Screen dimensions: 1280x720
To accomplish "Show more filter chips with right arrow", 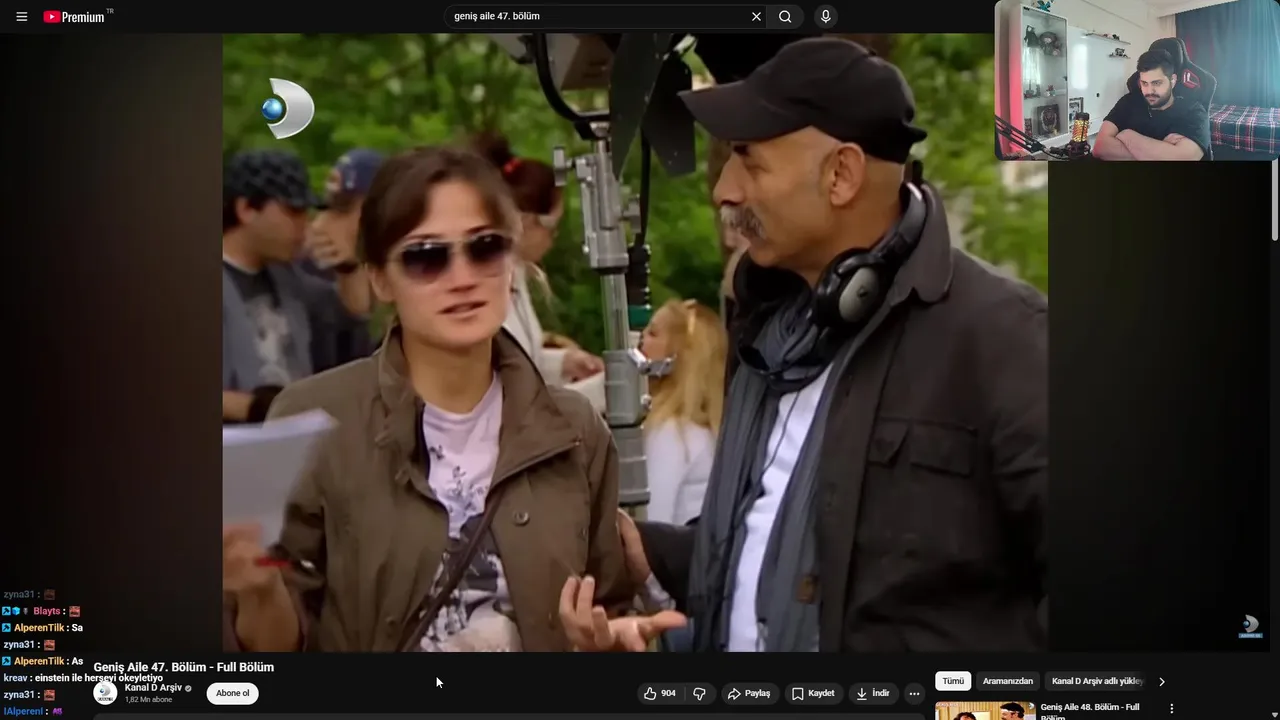I will 1161,681.
